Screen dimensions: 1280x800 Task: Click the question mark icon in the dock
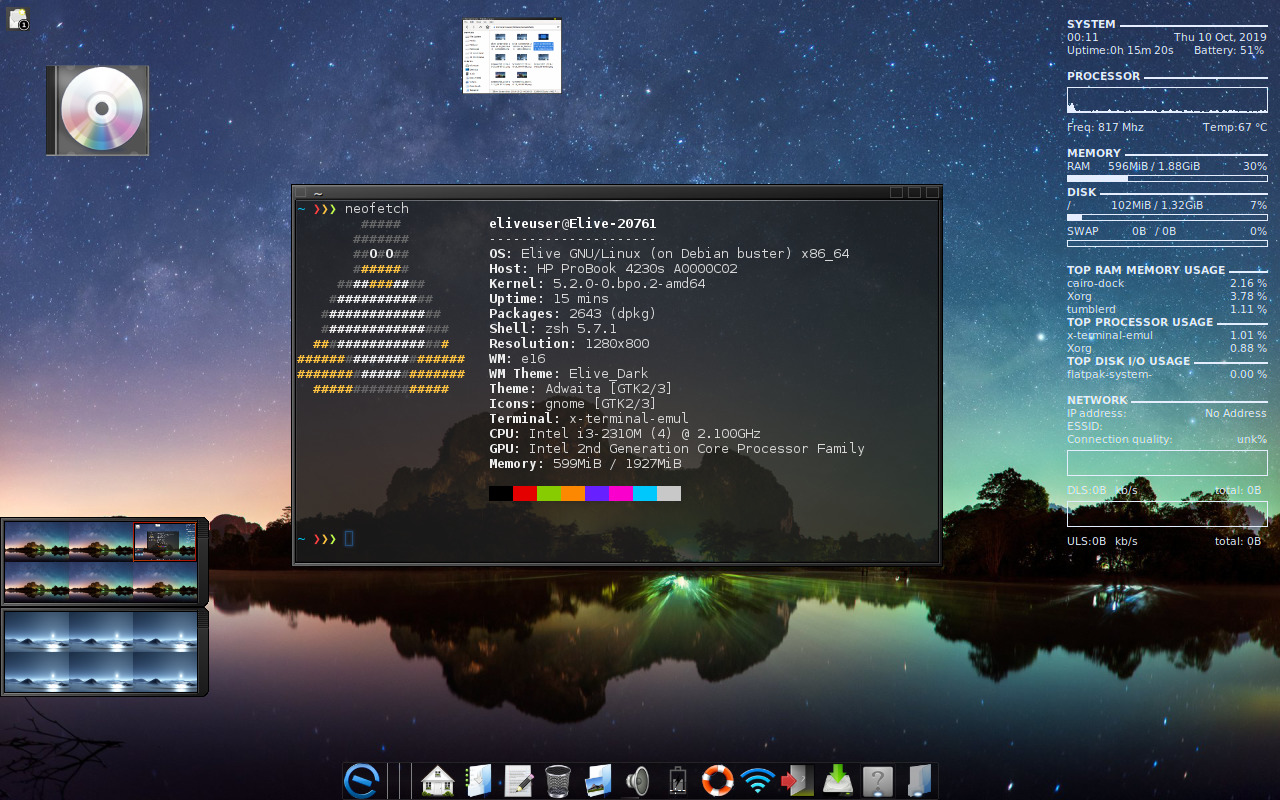pos(877,780)
